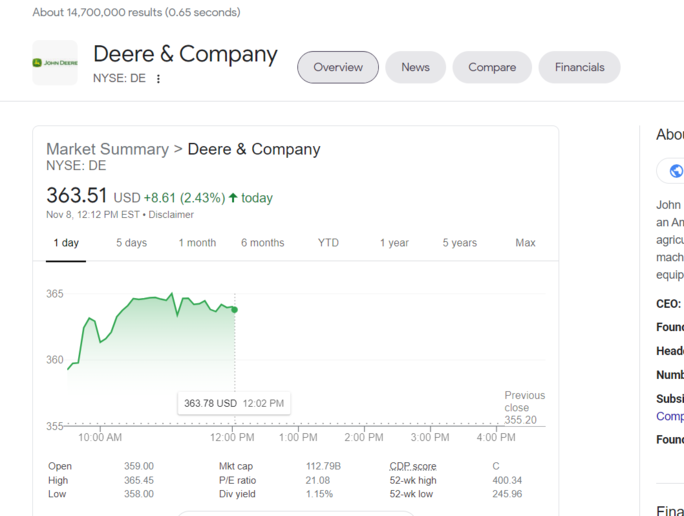Show the 5 days chart range

click(x=131, y=243)
